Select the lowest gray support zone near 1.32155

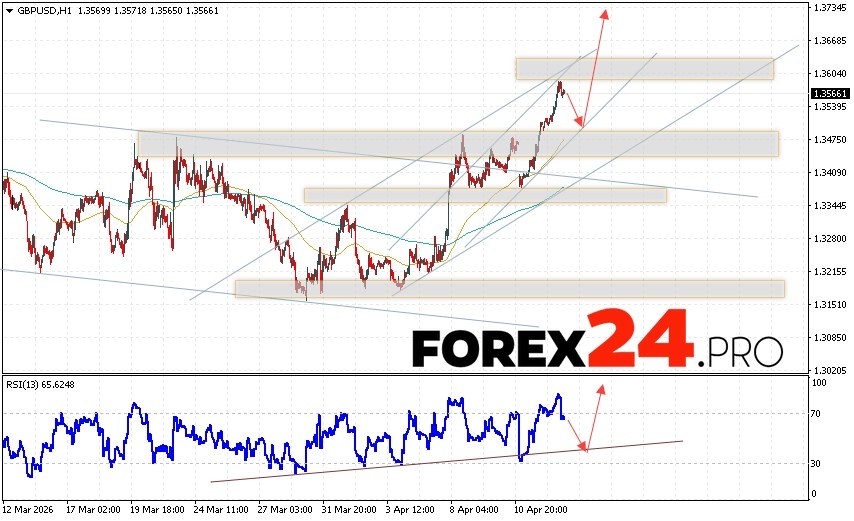click(x=509, y=288)
